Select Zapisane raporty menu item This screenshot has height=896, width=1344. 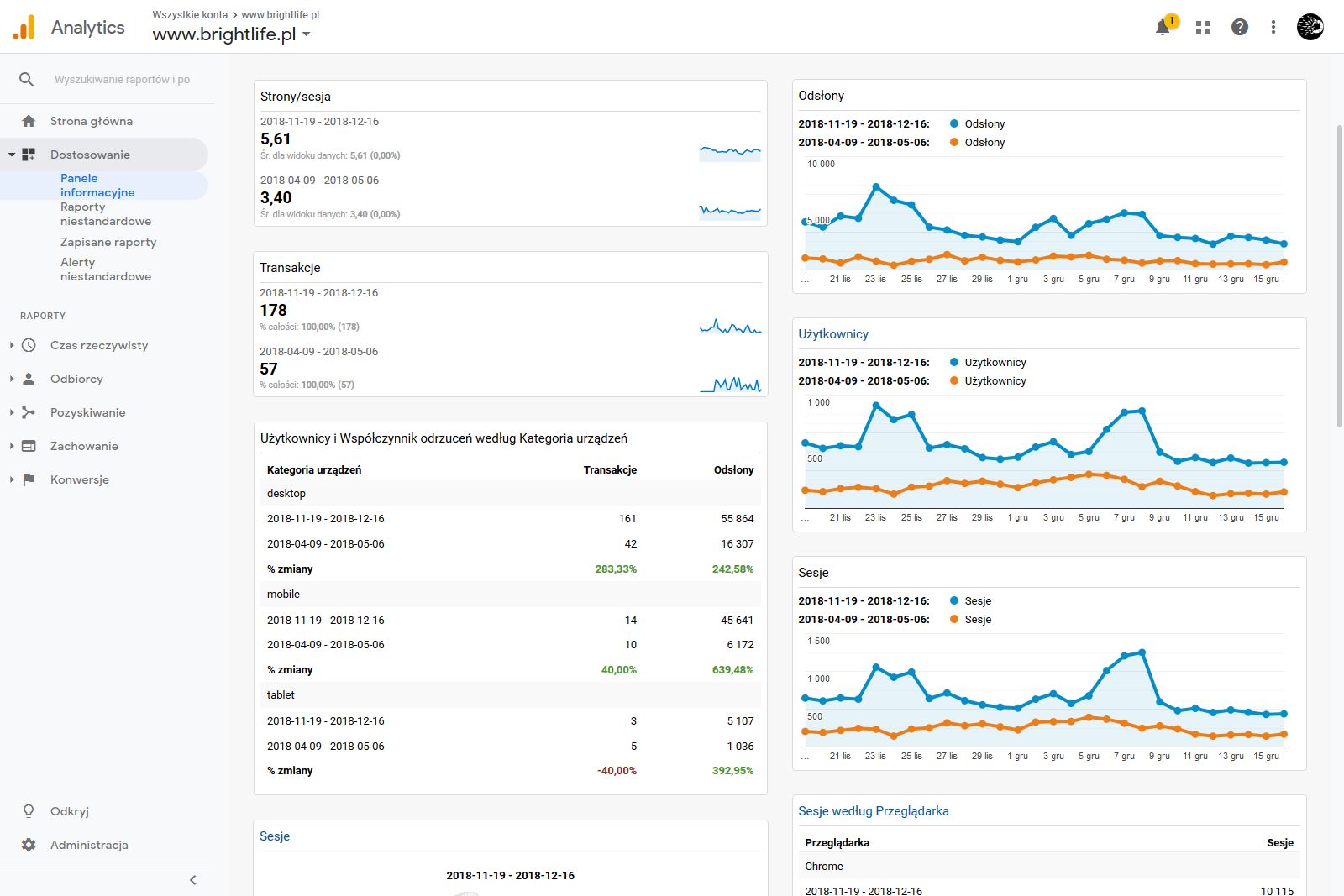coord(108,242)
